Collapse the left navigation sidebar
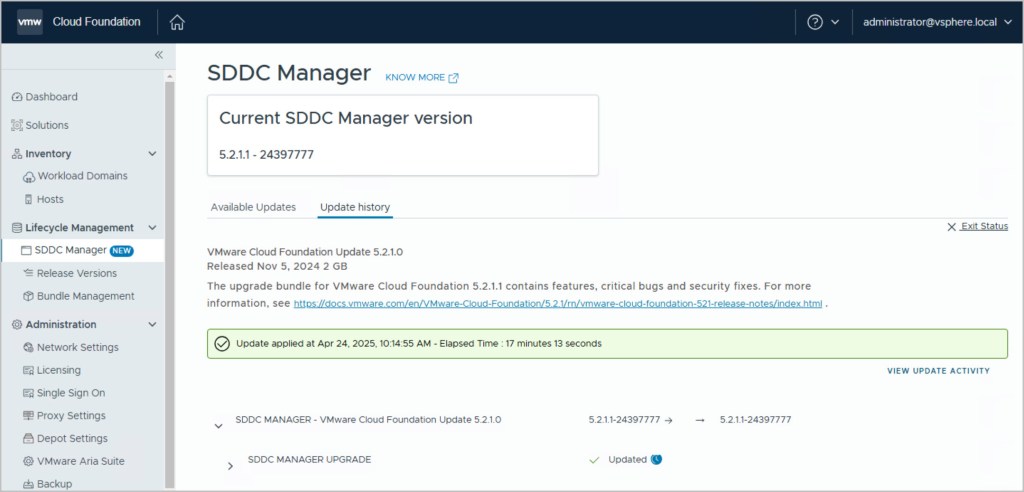 [158, 55]
